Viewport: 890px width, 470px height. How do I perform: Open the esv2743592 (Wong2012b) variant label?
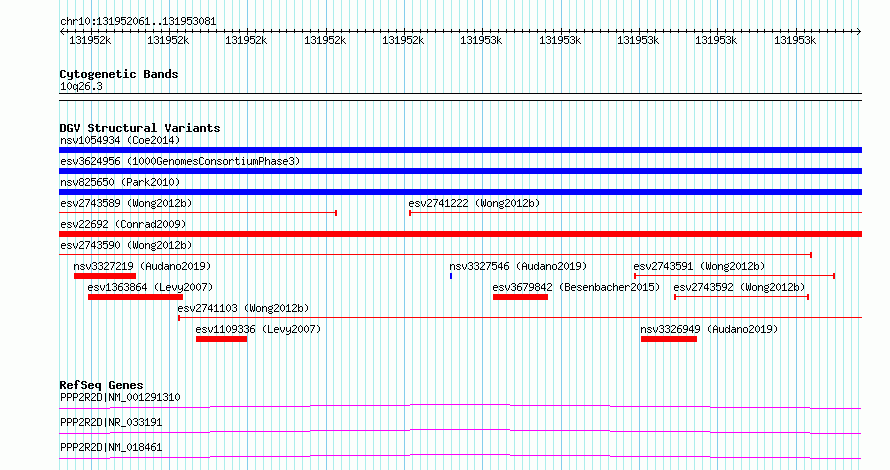click(x=740, y=287)
